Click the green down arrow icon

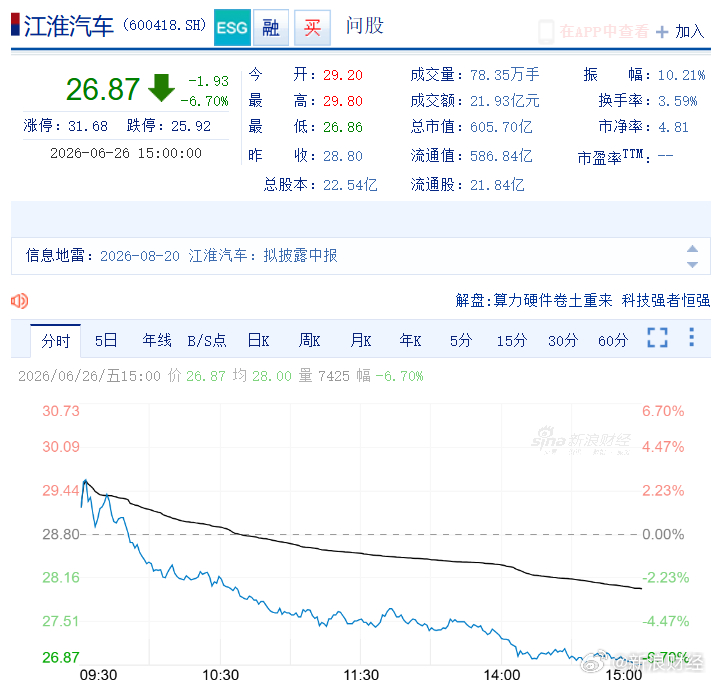point(161,88)
